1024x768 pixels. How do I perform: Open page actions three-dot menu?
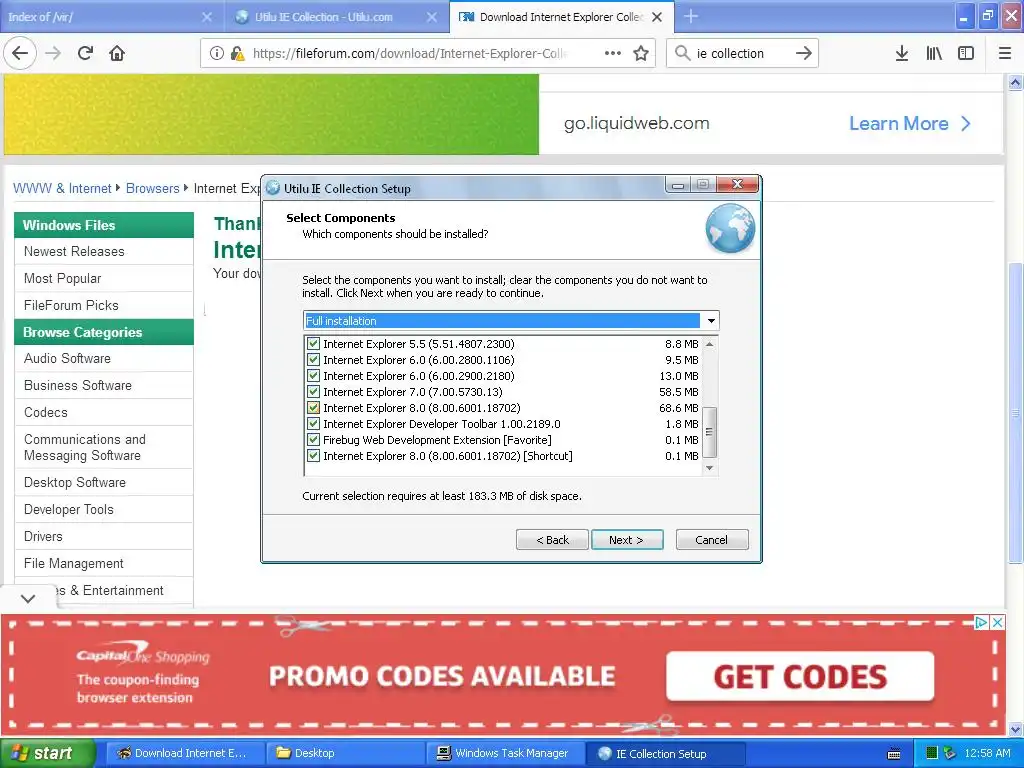point(613,53)
